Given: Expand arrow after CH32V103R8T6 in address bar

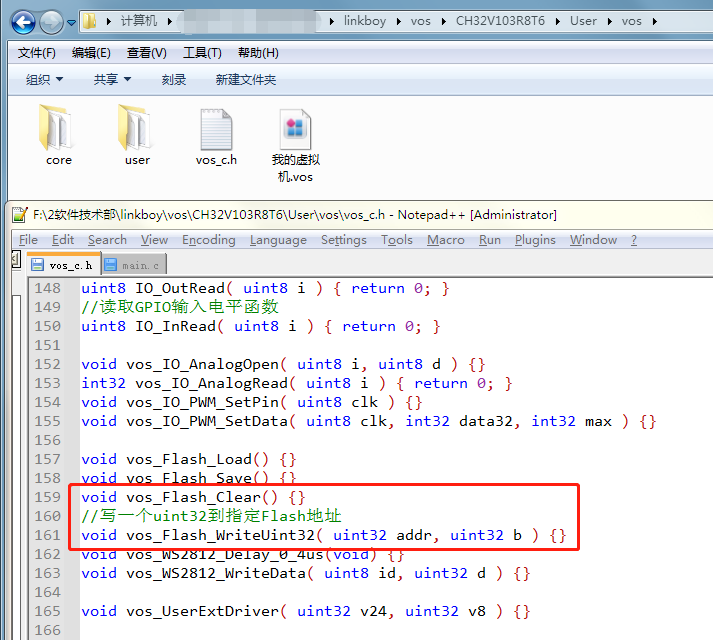Looking at the screenshot, I should point(557,21).
